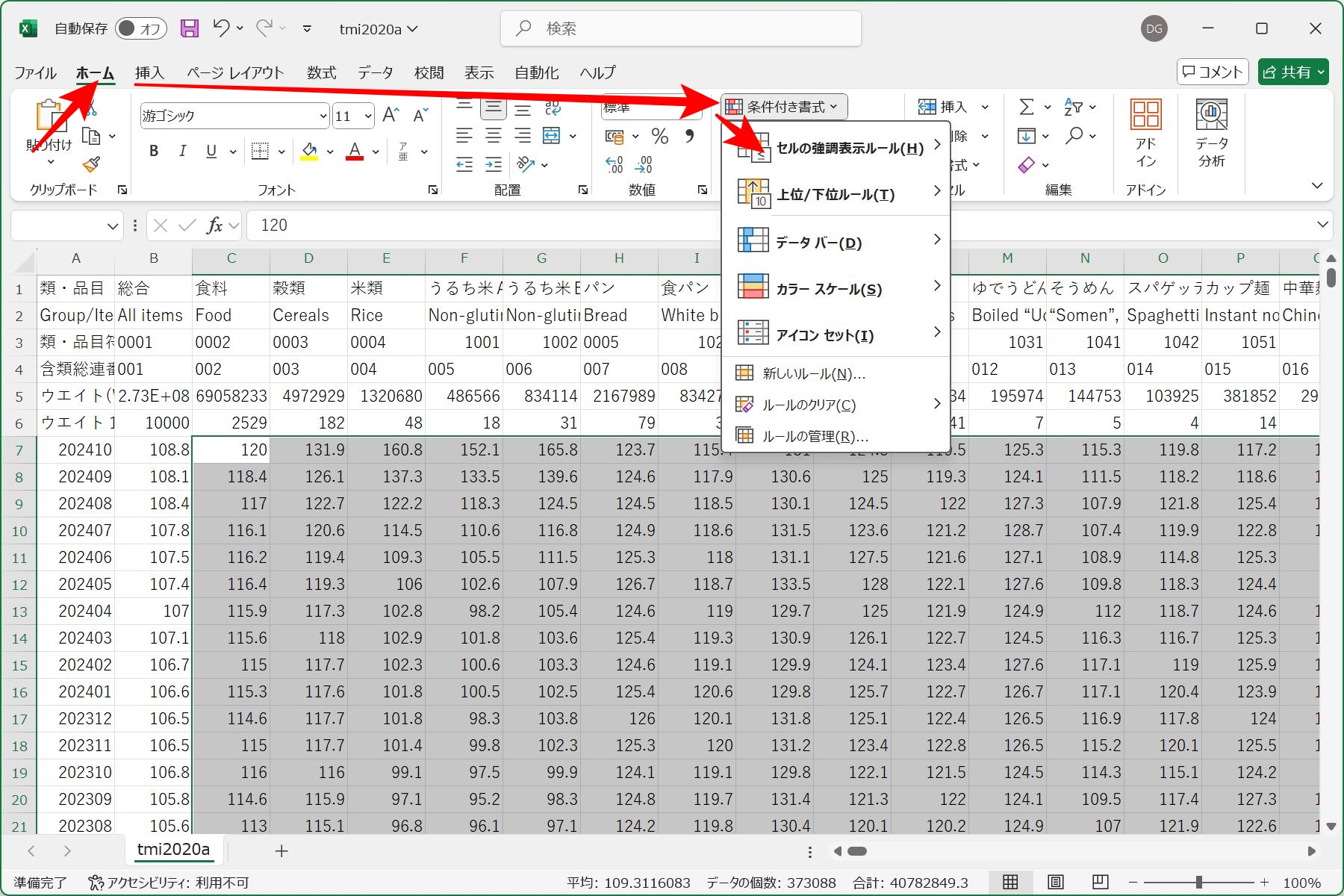The image size is (1344, 896).
Task: Collapse the ribbon with the chevron
Action: click(x=1317, y=185)
